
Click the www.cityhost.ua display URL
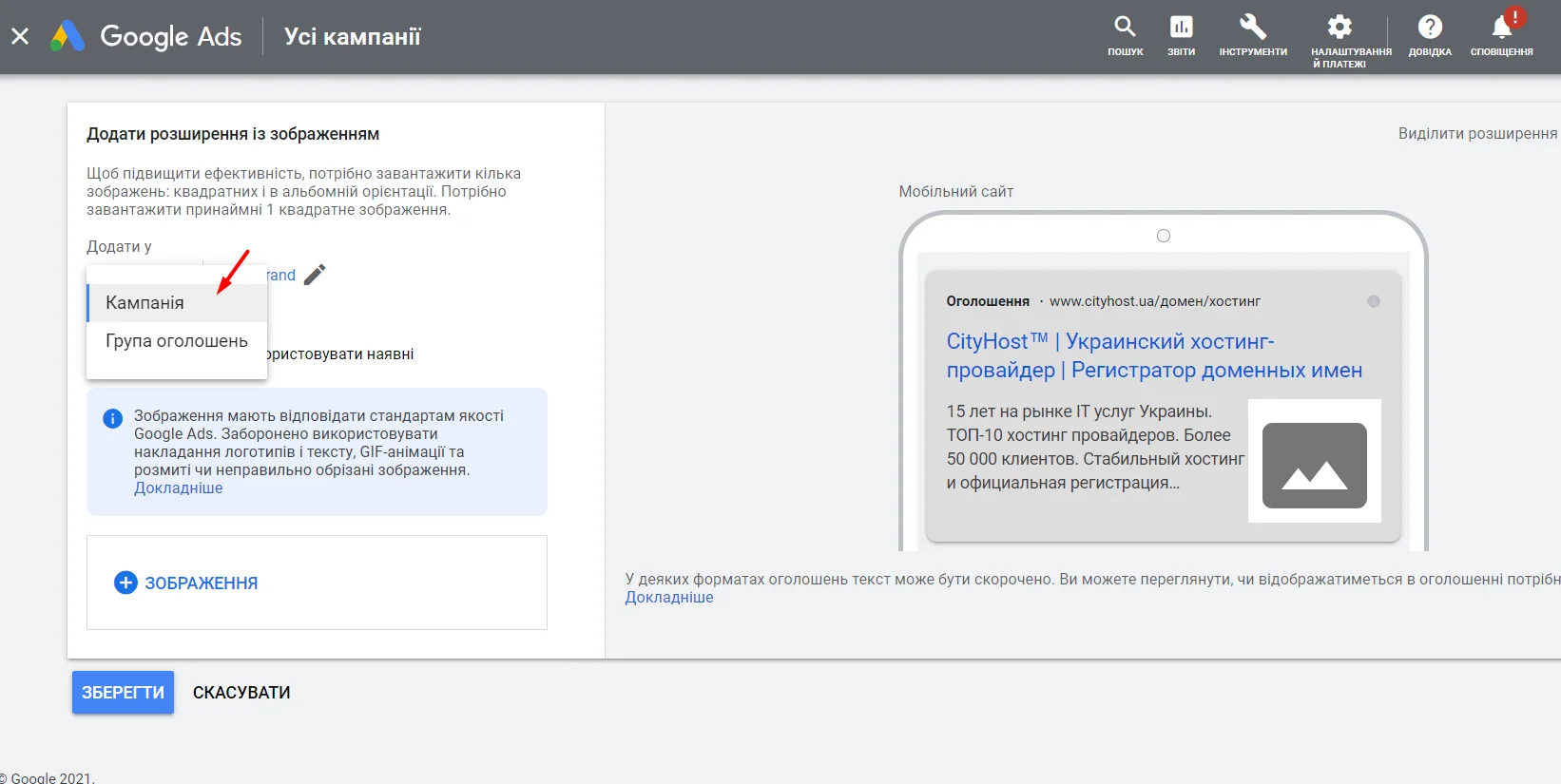click(x=1155, y=301)
